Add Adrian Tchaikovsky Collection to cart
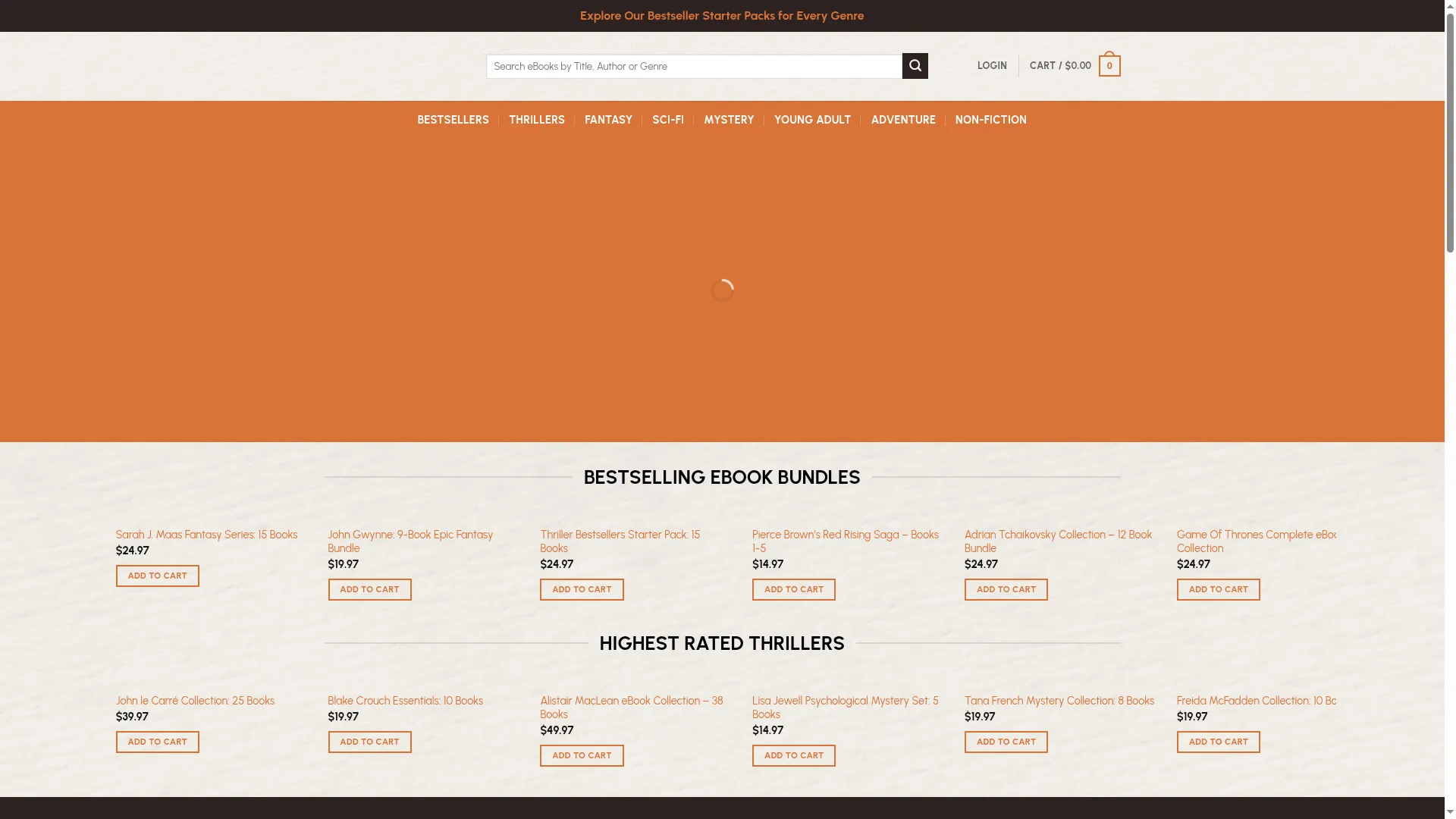Viewport: 1456px width, 819px height. (1006, 589)
